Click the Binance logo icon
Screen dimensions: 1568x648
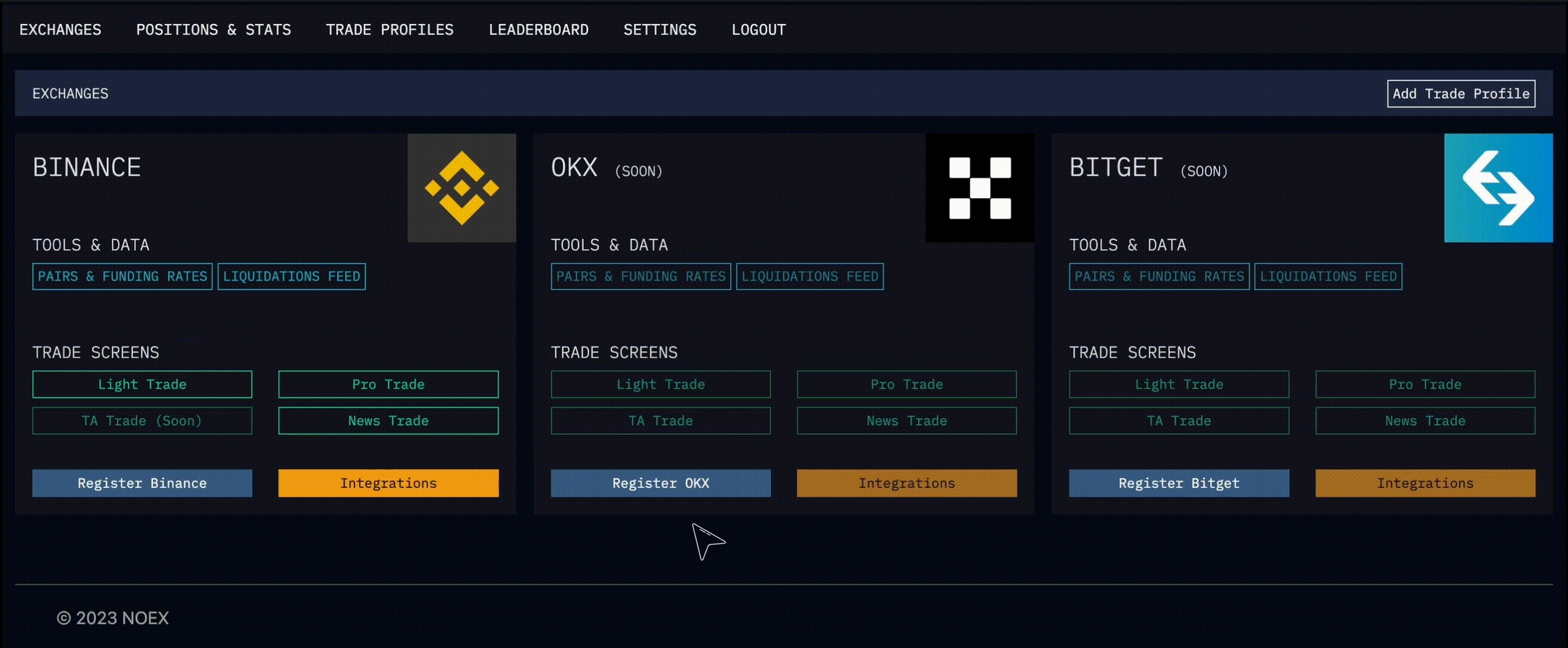click(461, 188)
